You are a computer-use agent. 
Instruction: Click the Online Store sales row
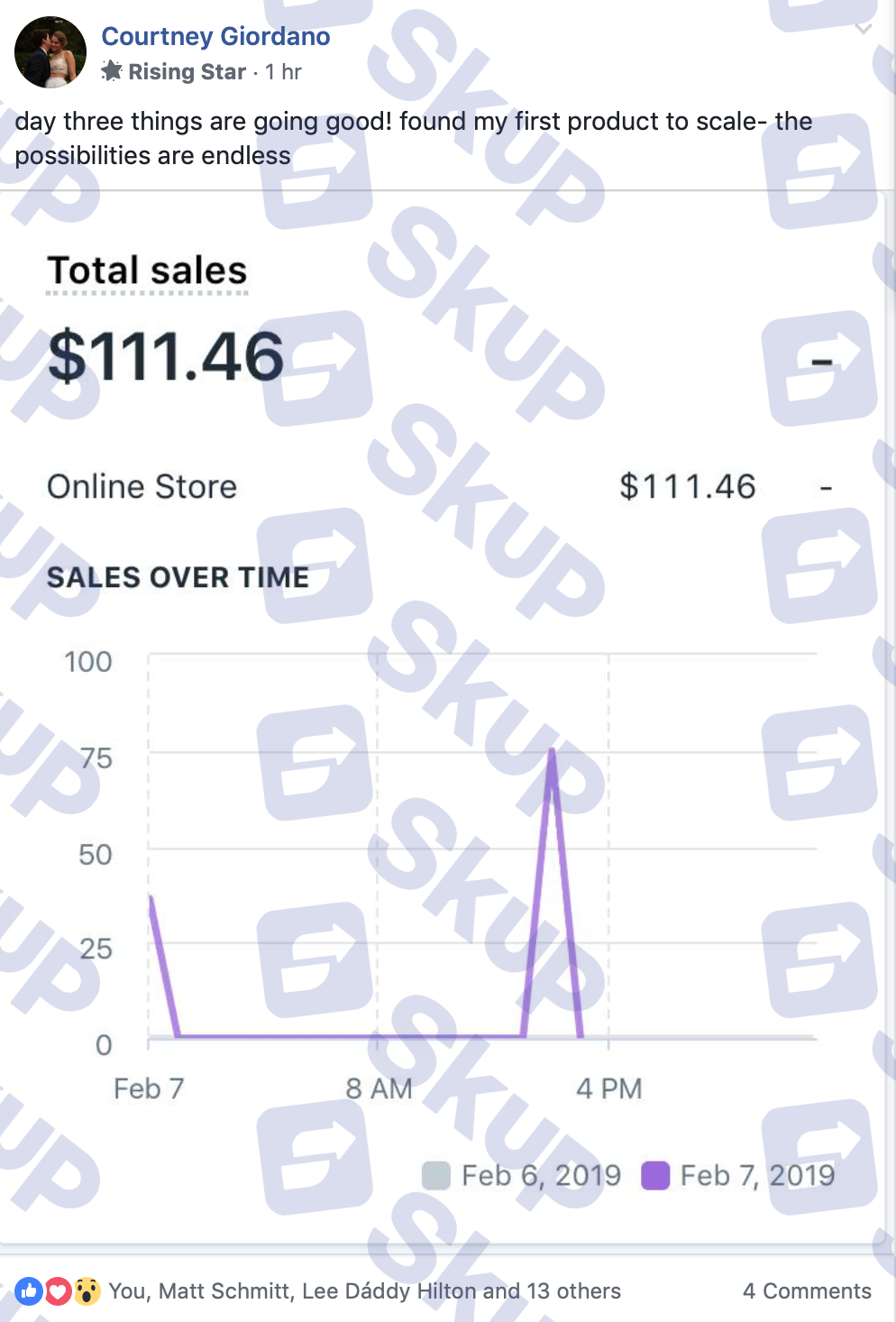click(440, 487)
